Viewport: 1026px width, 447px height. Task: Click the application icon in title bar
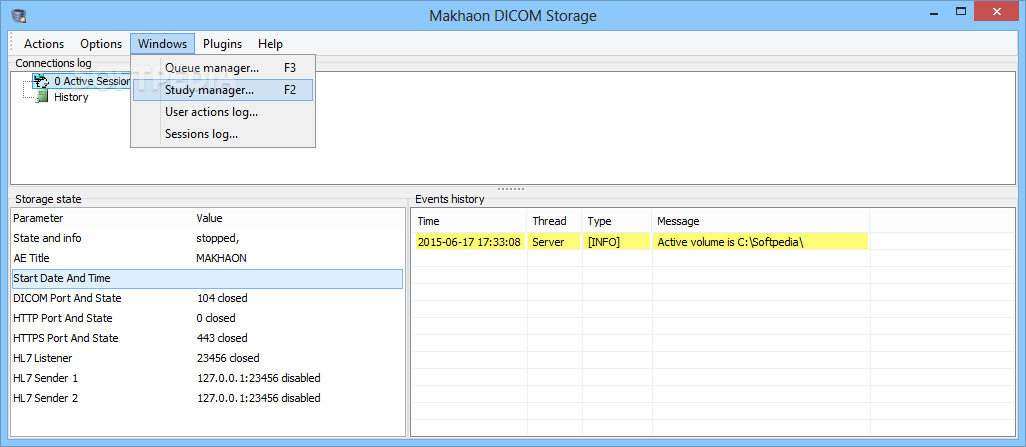pyautogui.click(x=19, y=14)
